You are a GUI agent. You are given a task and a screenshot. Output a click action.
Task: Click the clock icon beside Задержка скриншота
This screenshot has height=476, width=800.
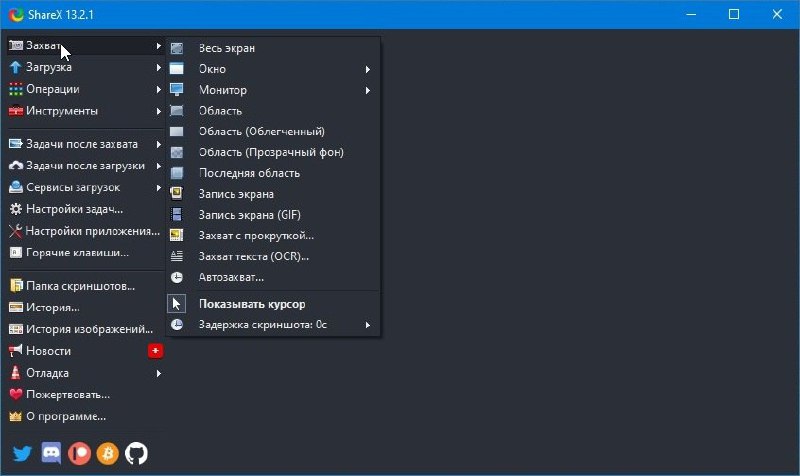(x=177, y=324)
